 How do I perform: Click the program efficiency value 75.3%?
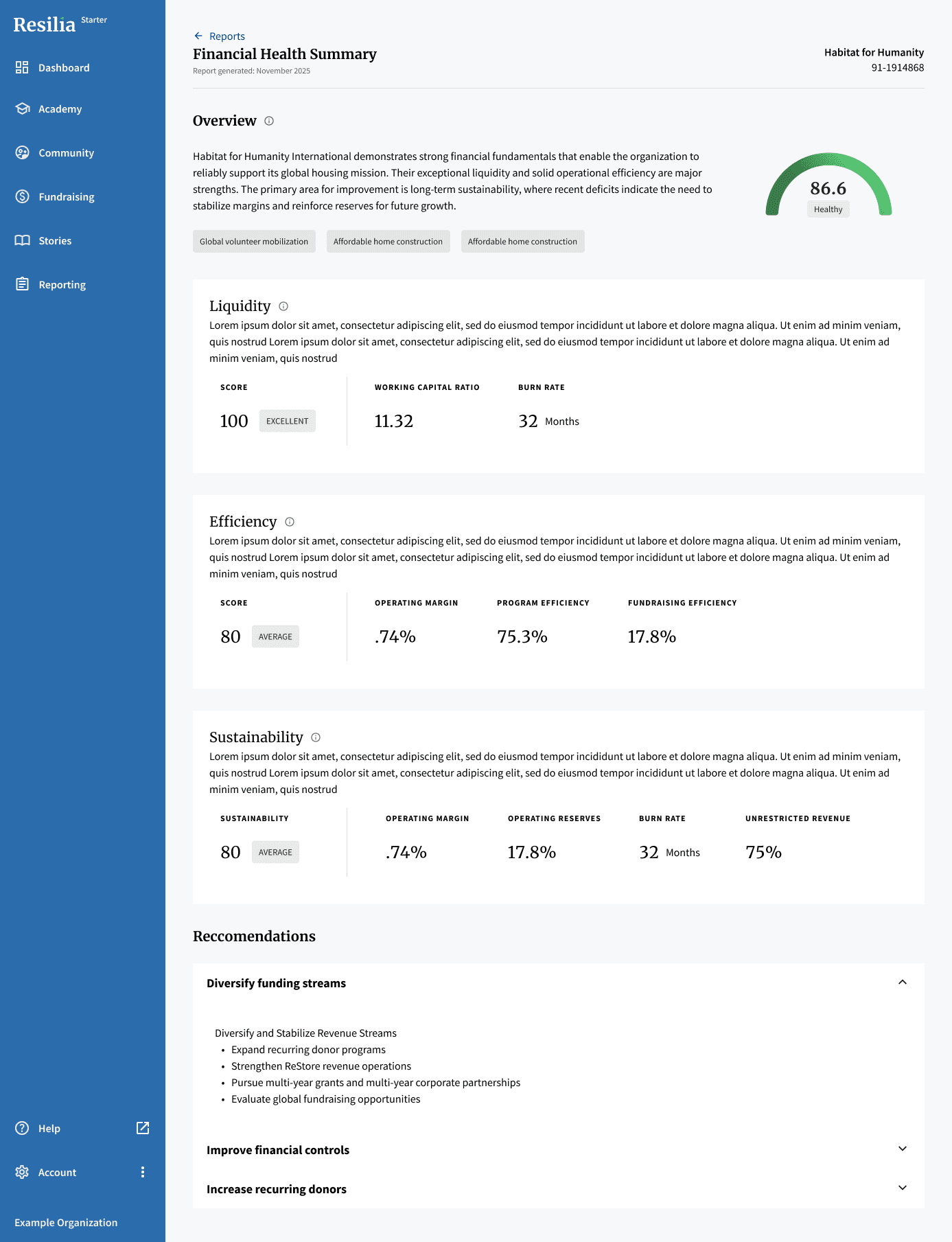pos(522,636)
